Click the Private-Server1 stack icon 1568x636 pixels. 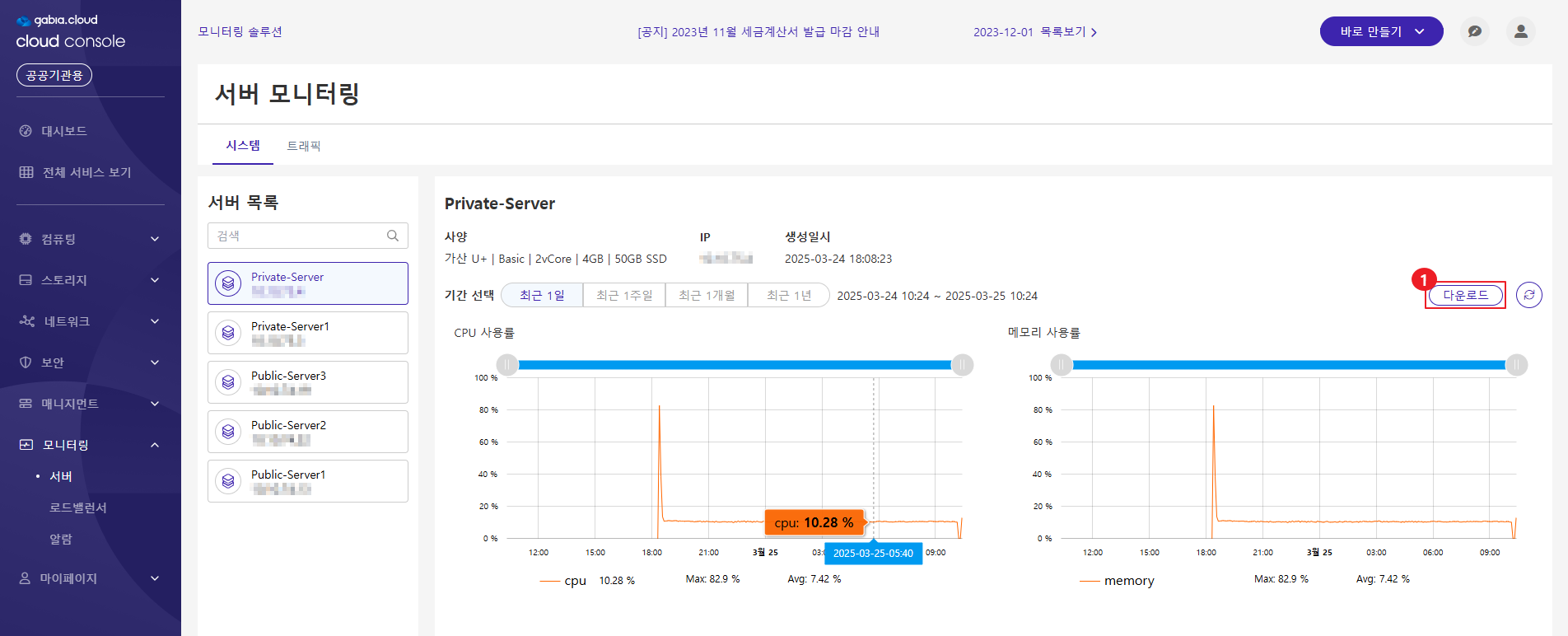coord(228,333)
